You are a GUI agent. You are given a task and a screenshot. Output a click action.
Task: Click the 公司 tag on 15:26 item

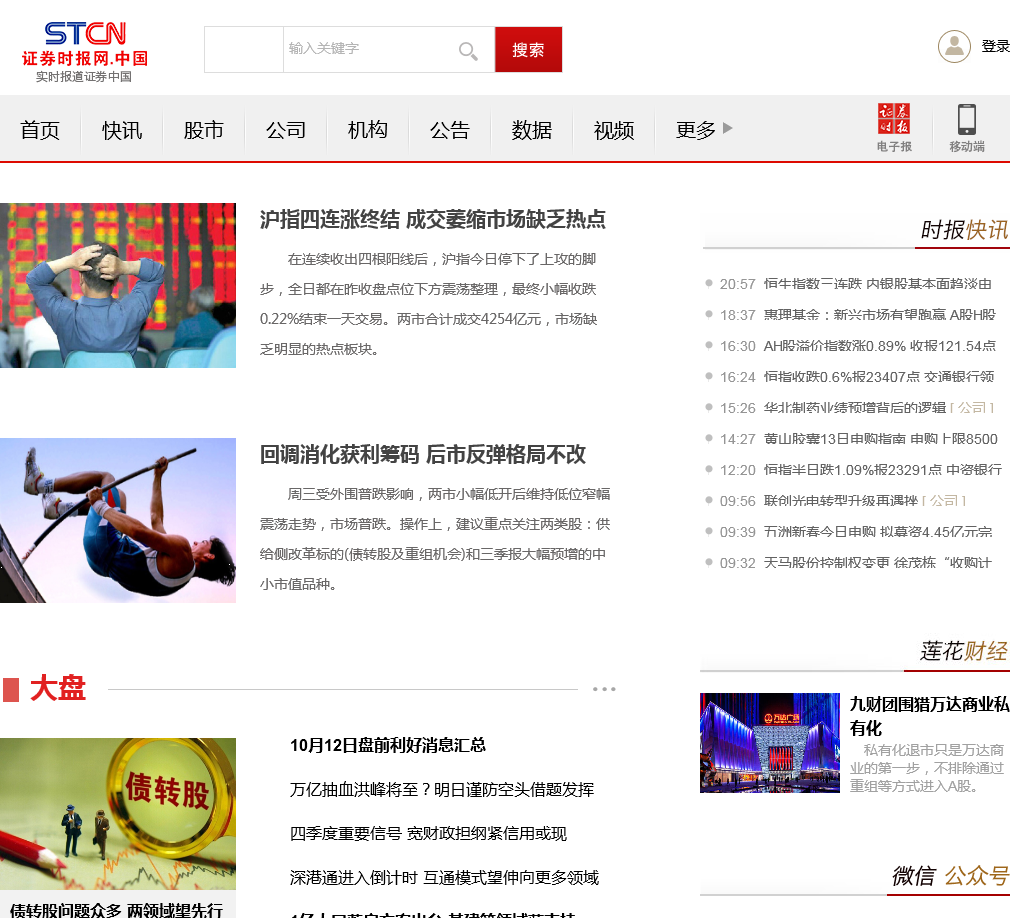(972, 408)
